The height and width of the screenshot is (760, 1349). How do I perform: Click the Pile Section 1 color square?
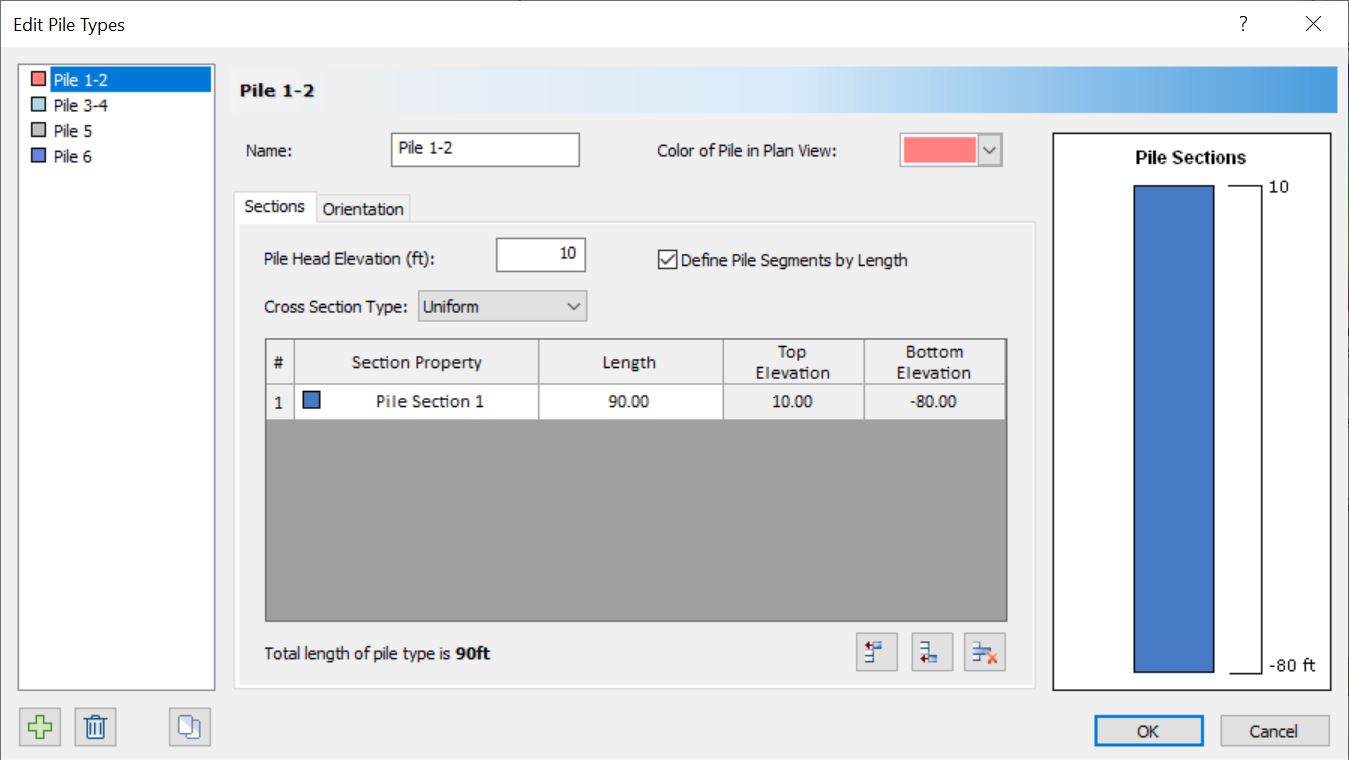pos(311,401)
